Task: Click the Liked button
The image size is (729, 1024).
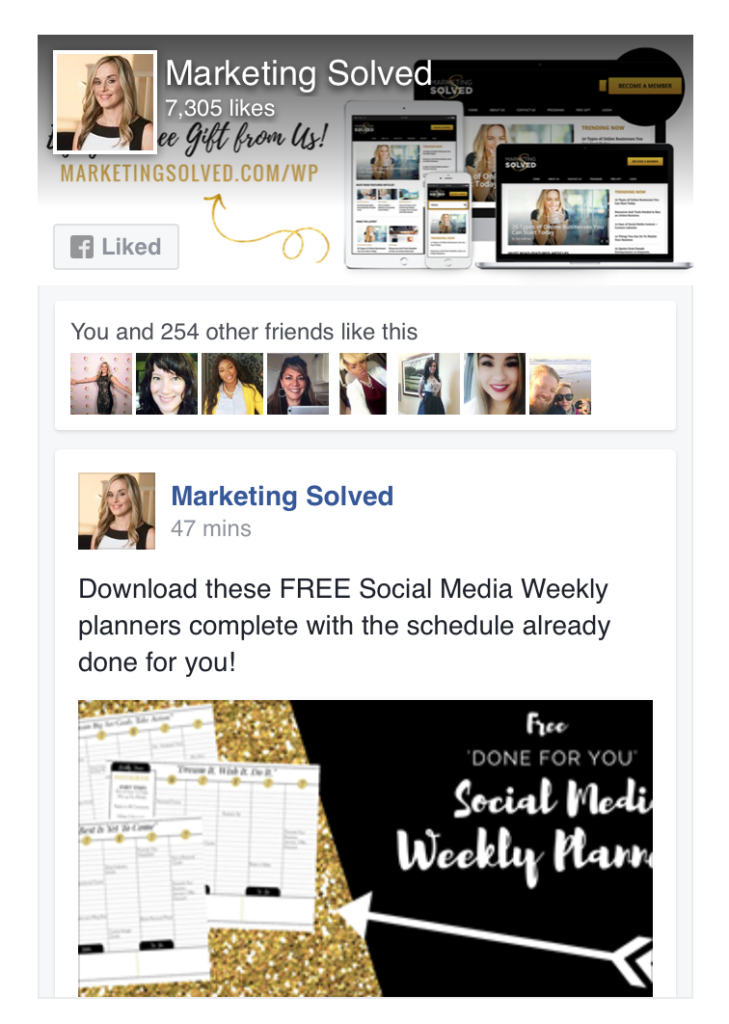Action: 116,247
